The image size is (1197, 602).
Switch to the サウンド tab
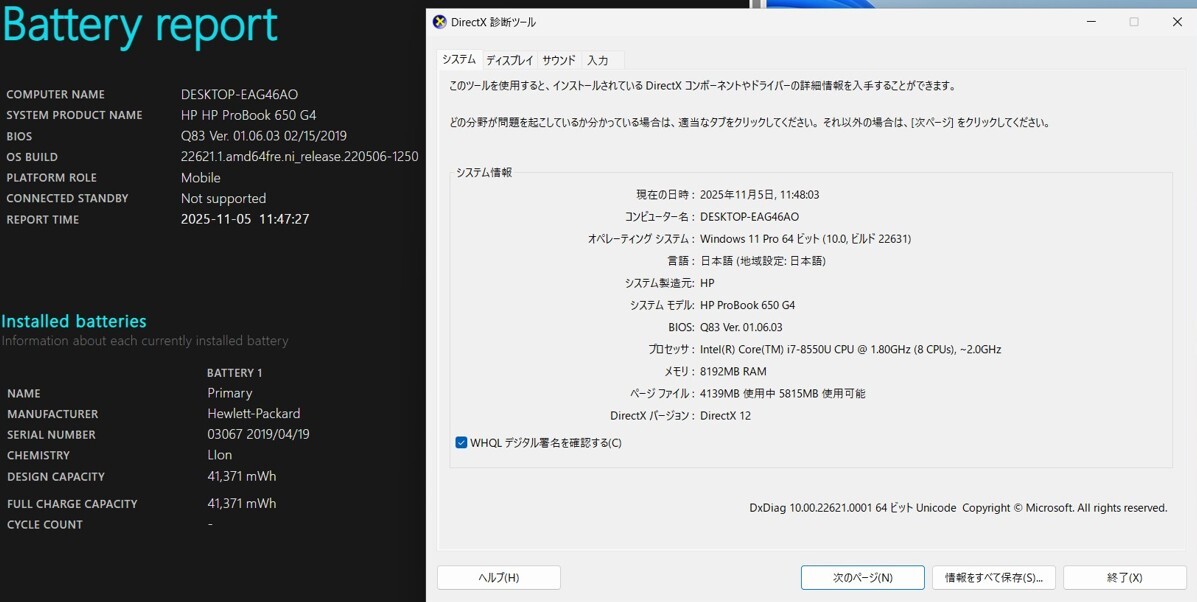coord(559,60)
